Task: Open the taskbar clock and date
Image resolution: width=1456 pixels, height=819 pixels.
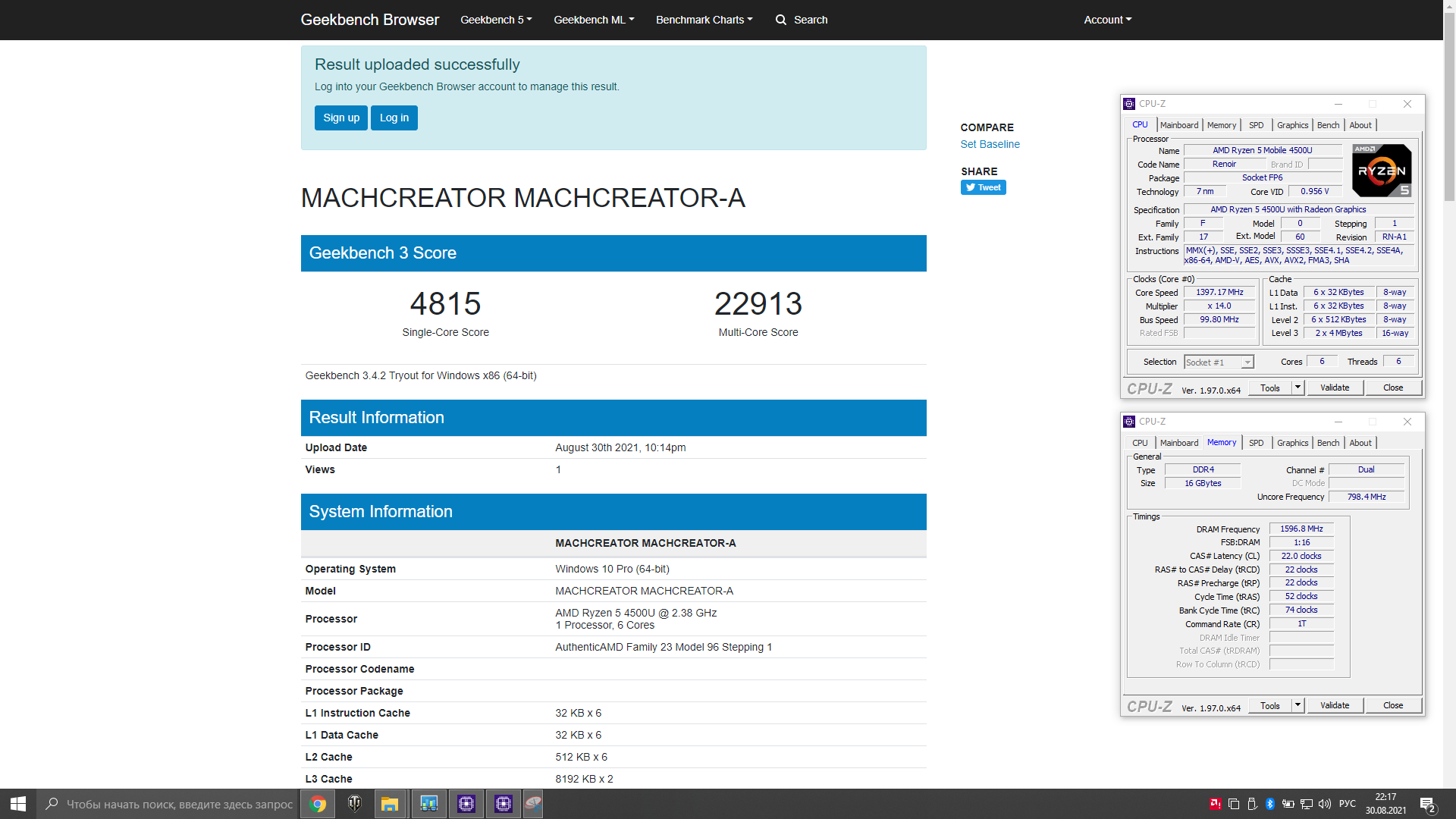Action: click(x=1386, y=804)
